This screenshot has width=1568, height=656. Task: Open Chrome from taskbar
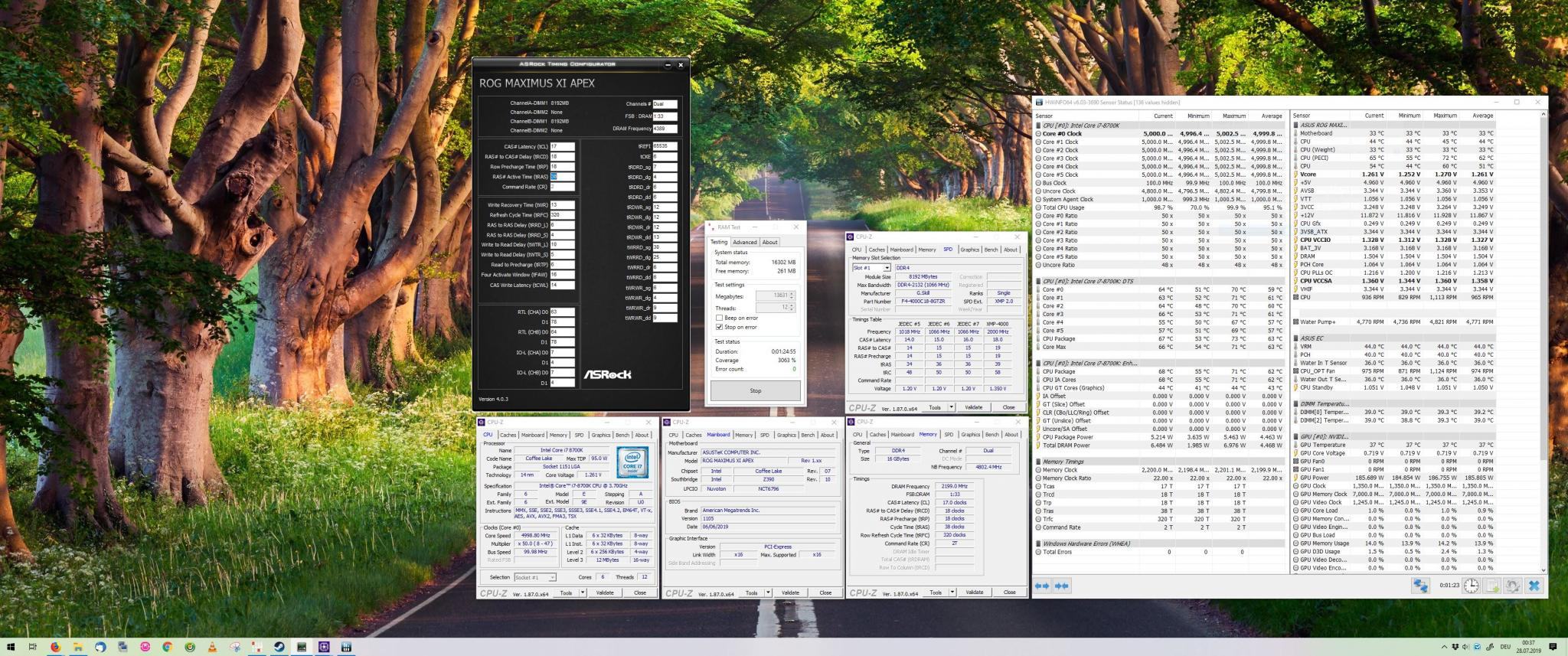(167, 647)
